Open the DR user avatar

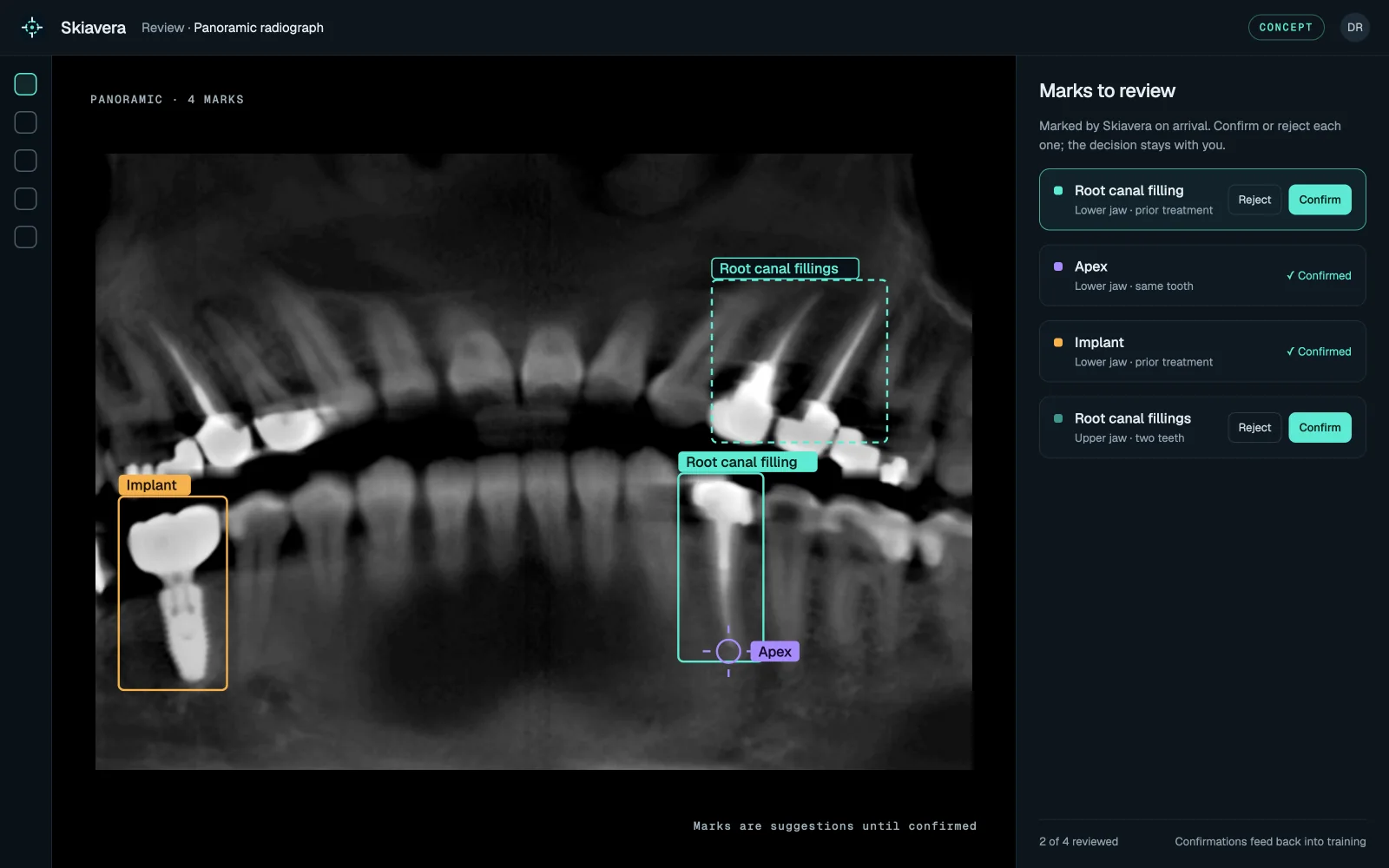(1354, 28)
